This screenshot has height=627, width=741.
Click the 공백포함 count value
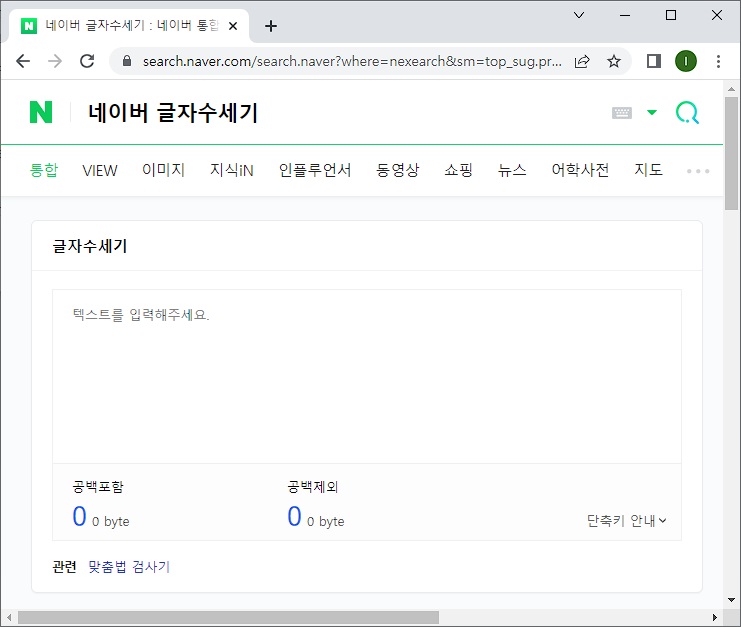[79, 516]
